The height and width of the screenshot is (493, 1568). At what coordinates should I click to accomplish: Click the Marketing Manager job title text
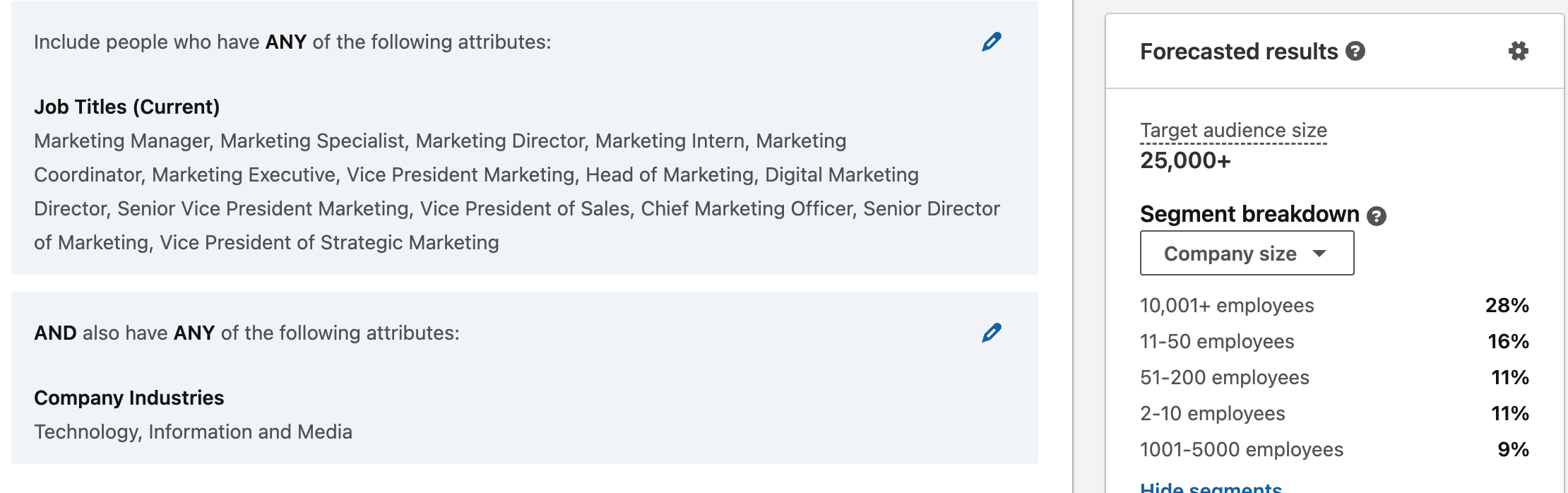[x=122, y=141]
